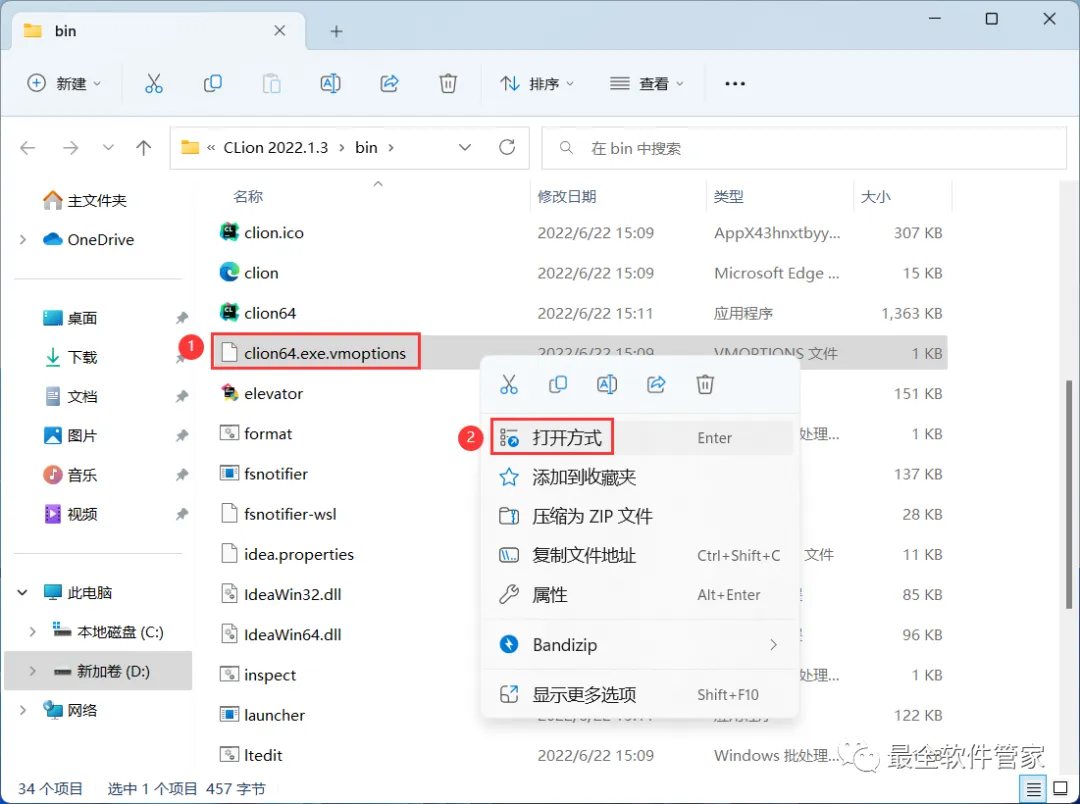Select the elevator file
1080x804 pixels.
tap(261, 393)
